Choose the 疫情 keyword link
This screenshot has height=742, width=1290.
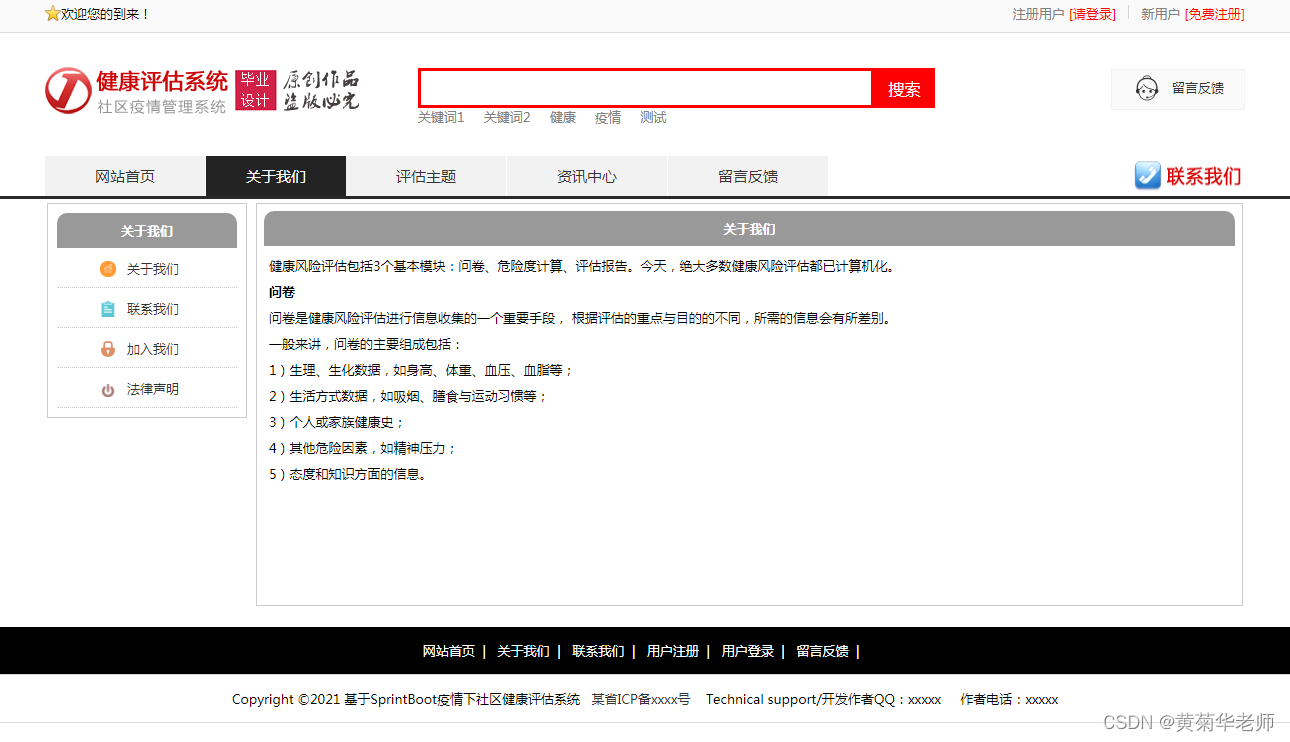tap(608, 117)
